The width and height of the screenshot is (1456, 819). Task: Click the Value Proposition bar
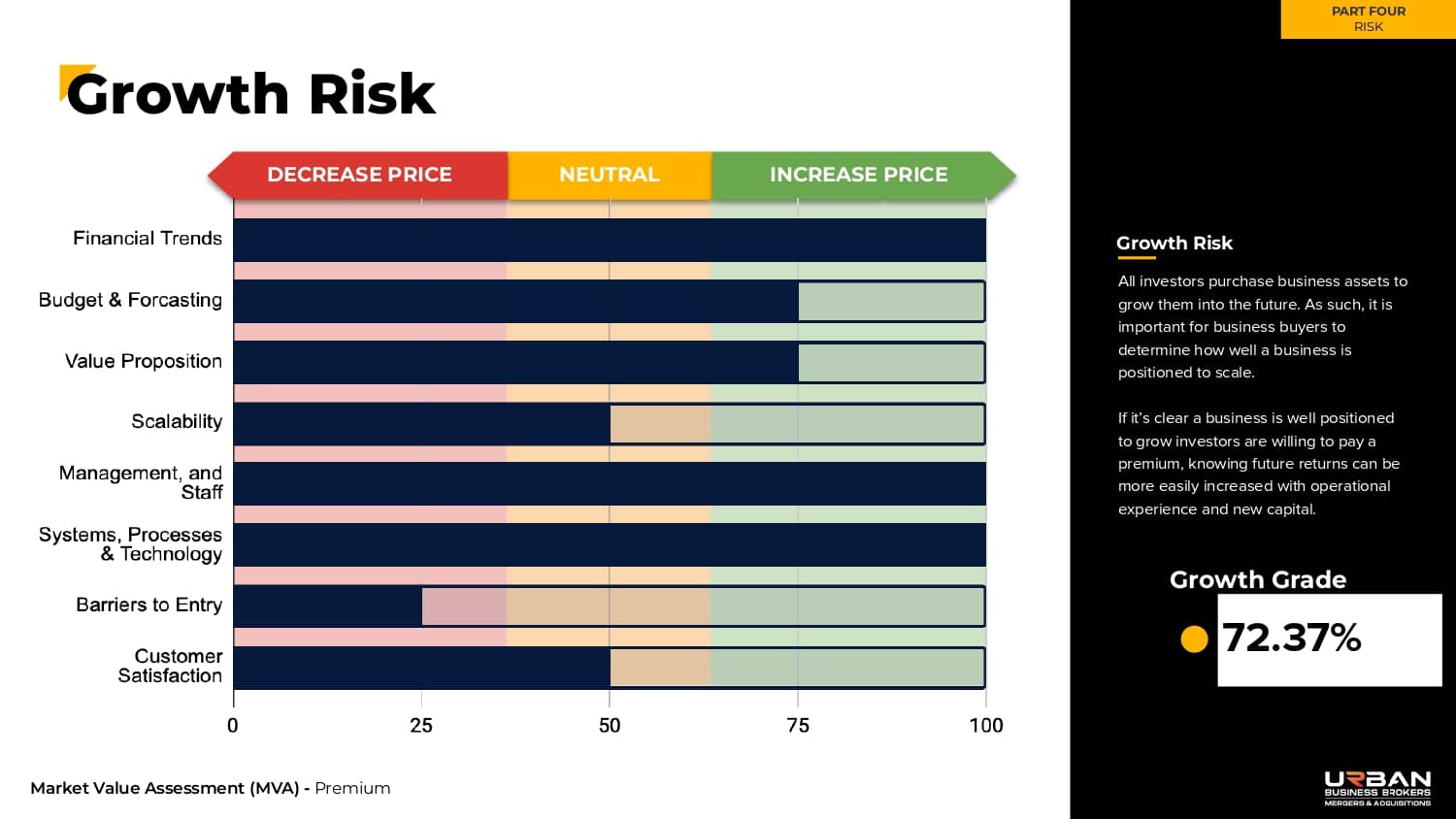click(x=515, y=362)
